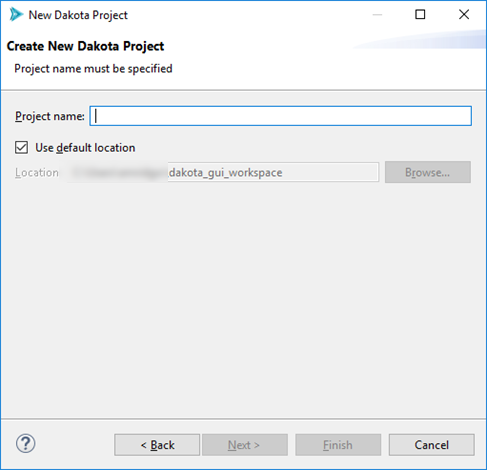Click the 'Location' label
Screen dimensions: 487x470
[x=37, y=173]
